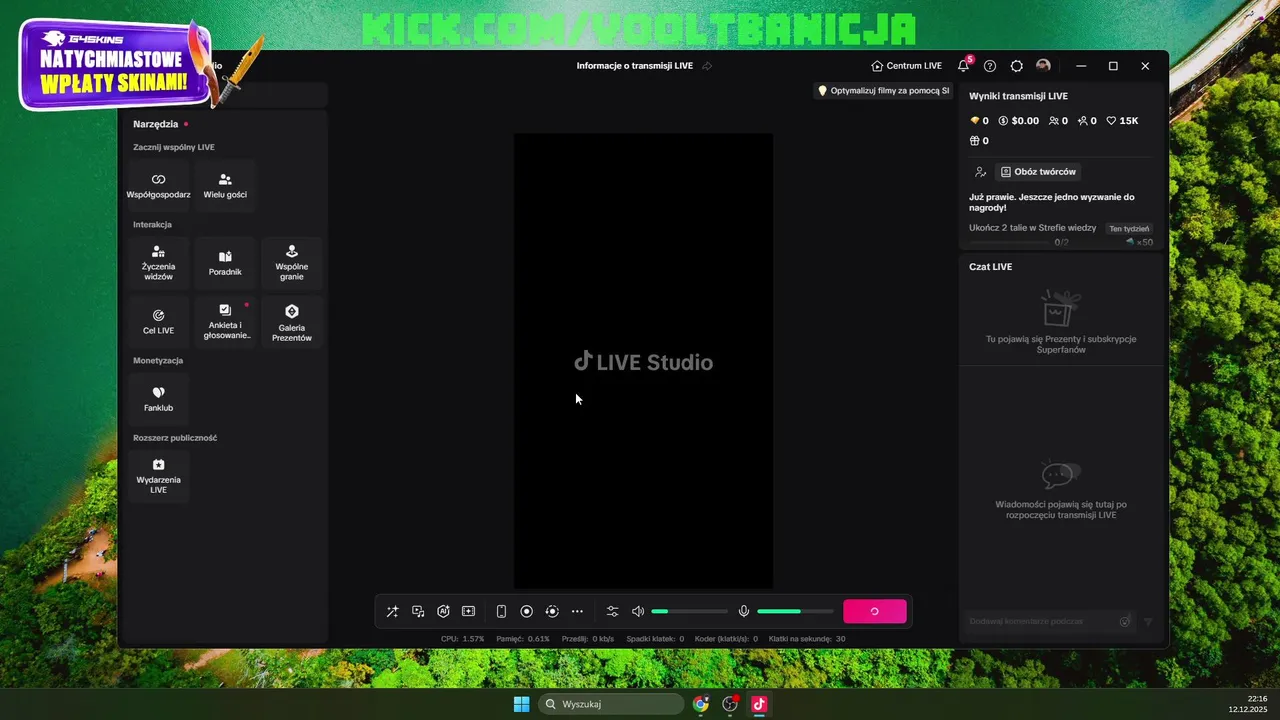Click the media and music icon
This screenshot has height=720, width=1280.
[418, 611]
